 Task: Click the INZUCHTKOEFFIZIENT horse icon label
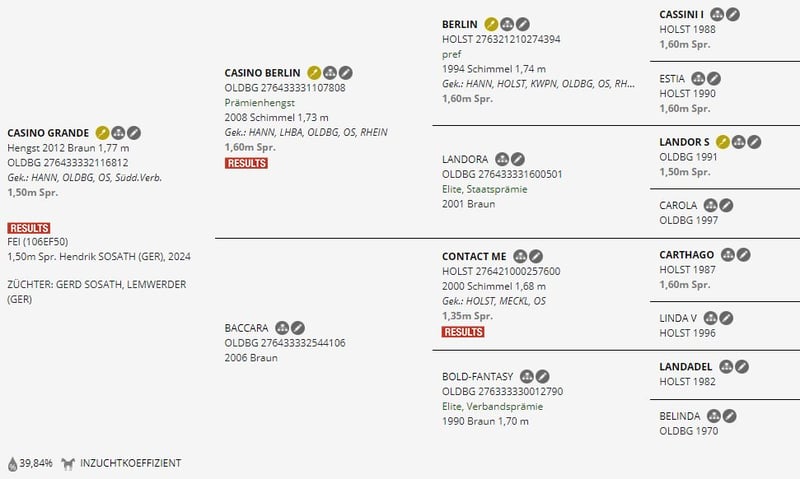pyautogui.click(x=121, y=463)
